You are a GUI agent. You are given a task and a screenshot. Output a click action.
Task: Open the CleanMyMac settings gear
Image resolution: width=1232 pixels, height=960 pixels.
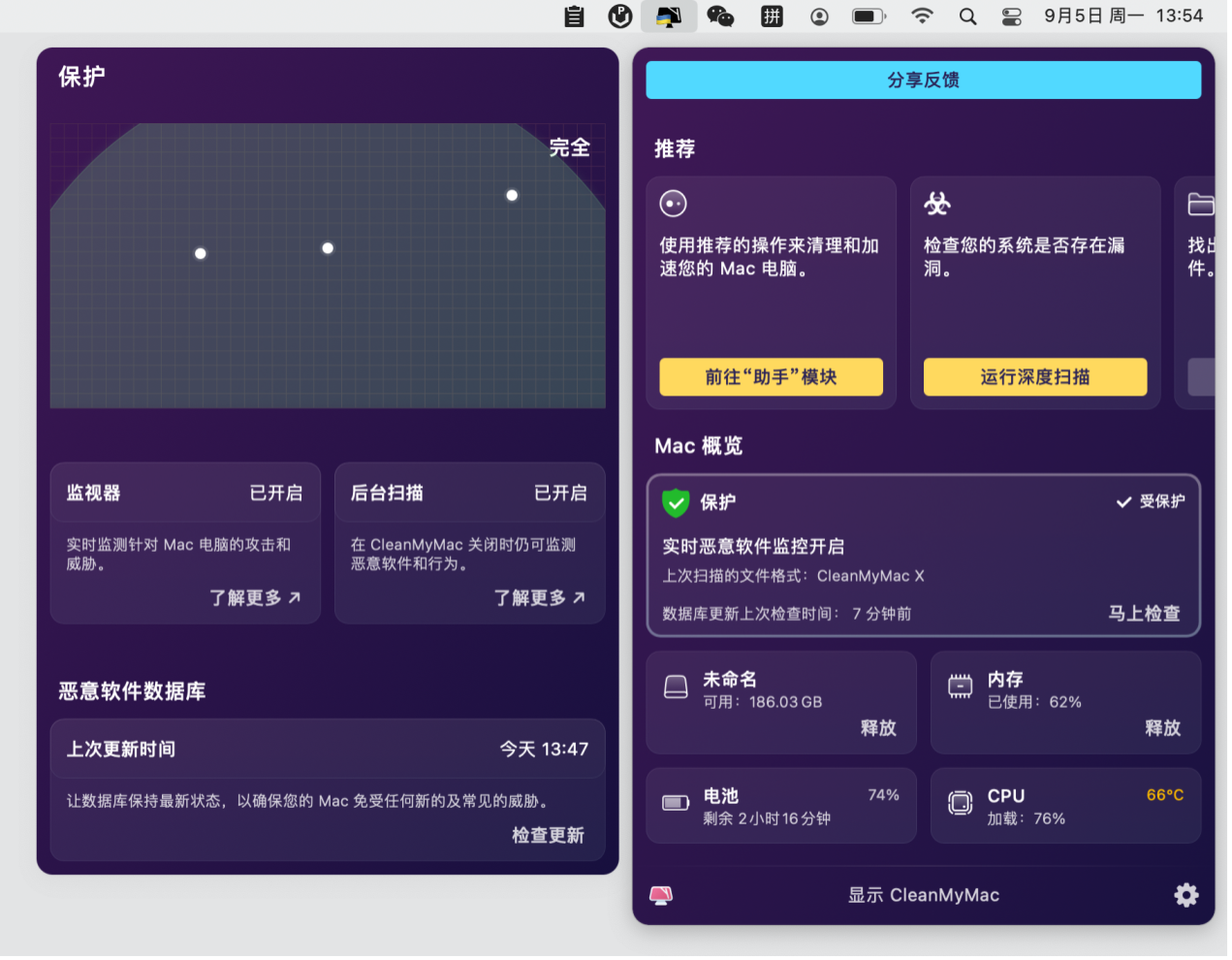(x=1185, y=895)
